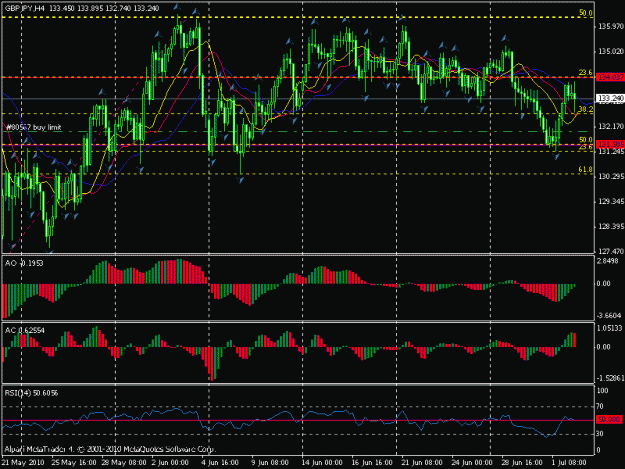Screen dimensions: 625x469
Task: Click the 9 Jun 08:00 time label
Action: [269, 463]
